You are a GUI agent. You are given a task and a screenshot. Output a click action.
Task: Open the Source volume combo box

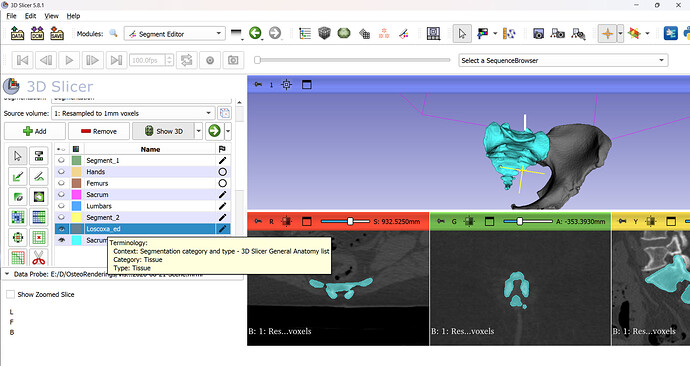click(133, 113)
